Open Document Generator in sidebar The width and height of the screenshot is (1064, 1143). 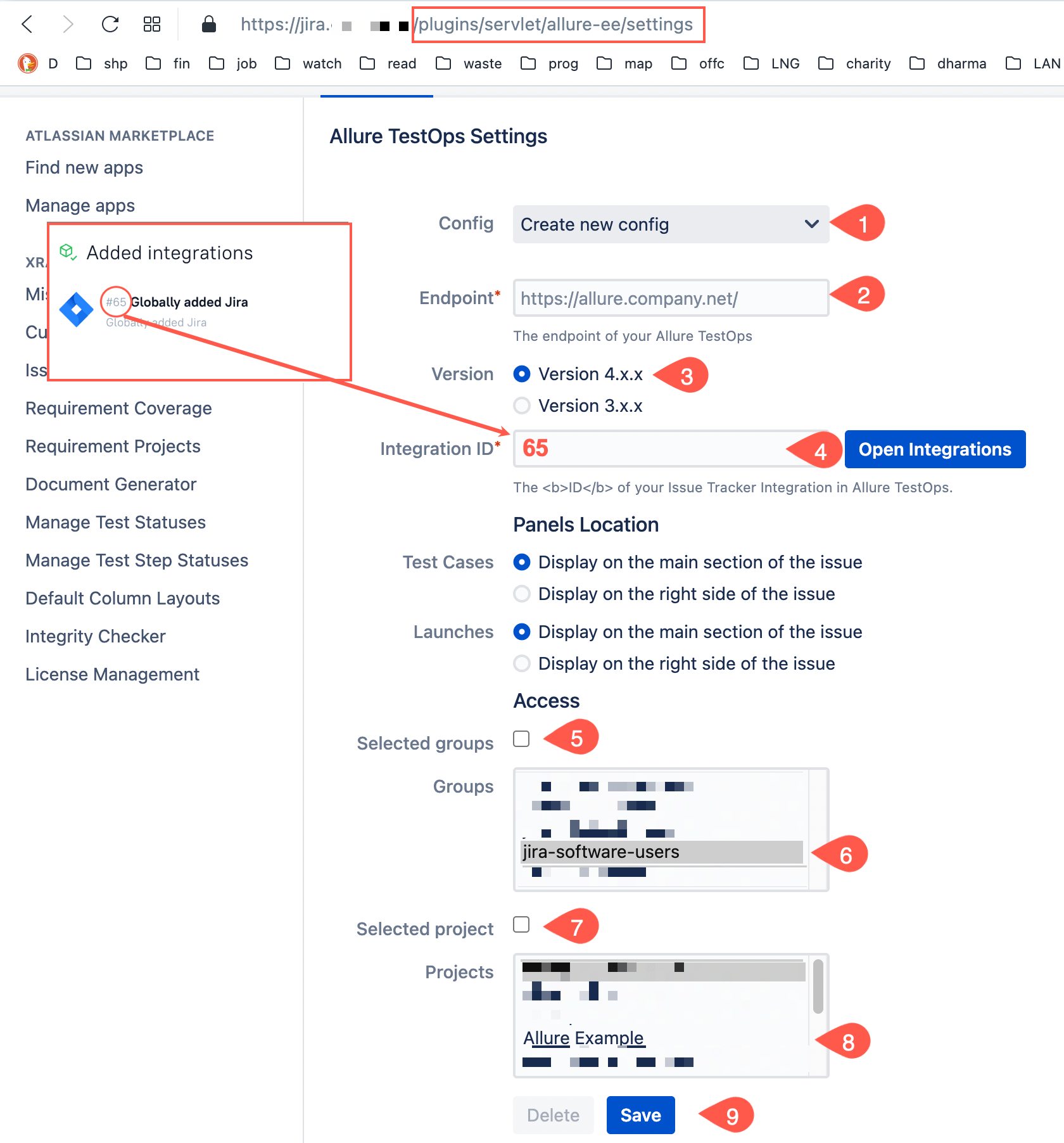[111, 484]
